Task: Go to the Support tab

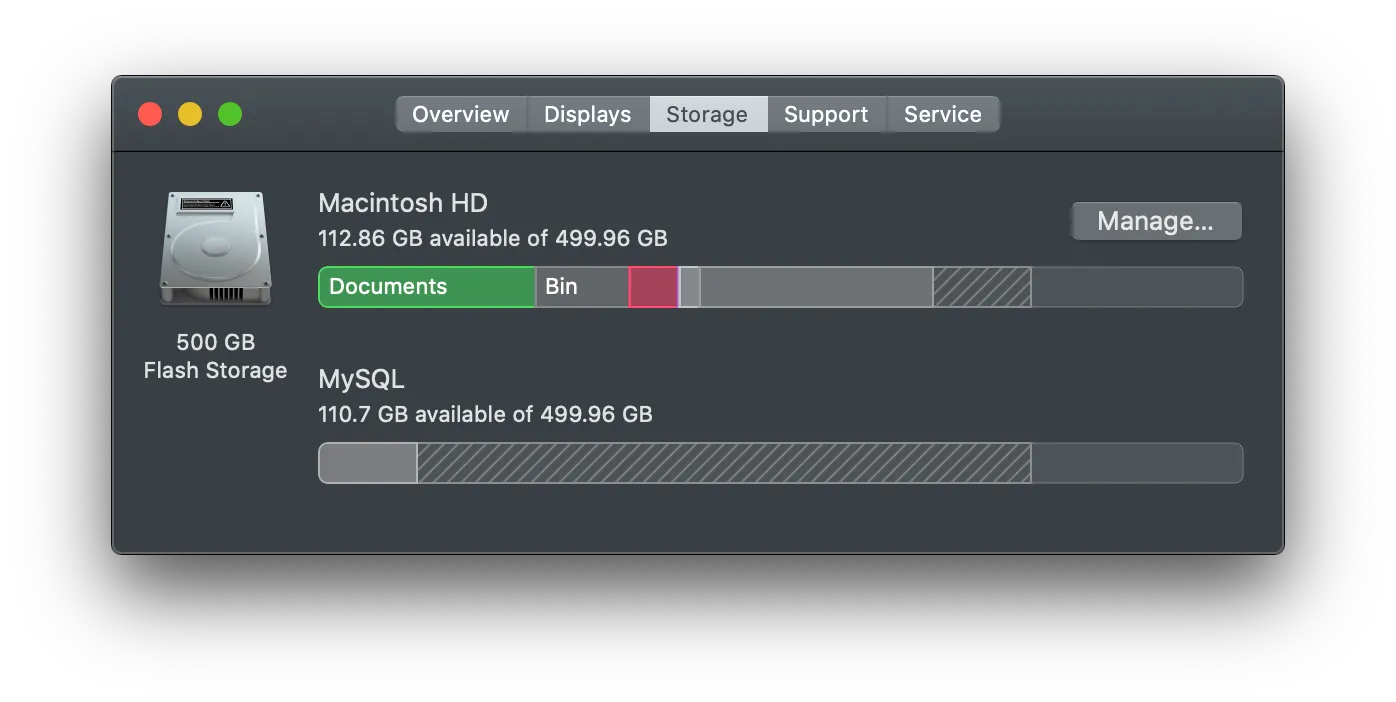Action: pyautogui.click(x=825, y=114)
